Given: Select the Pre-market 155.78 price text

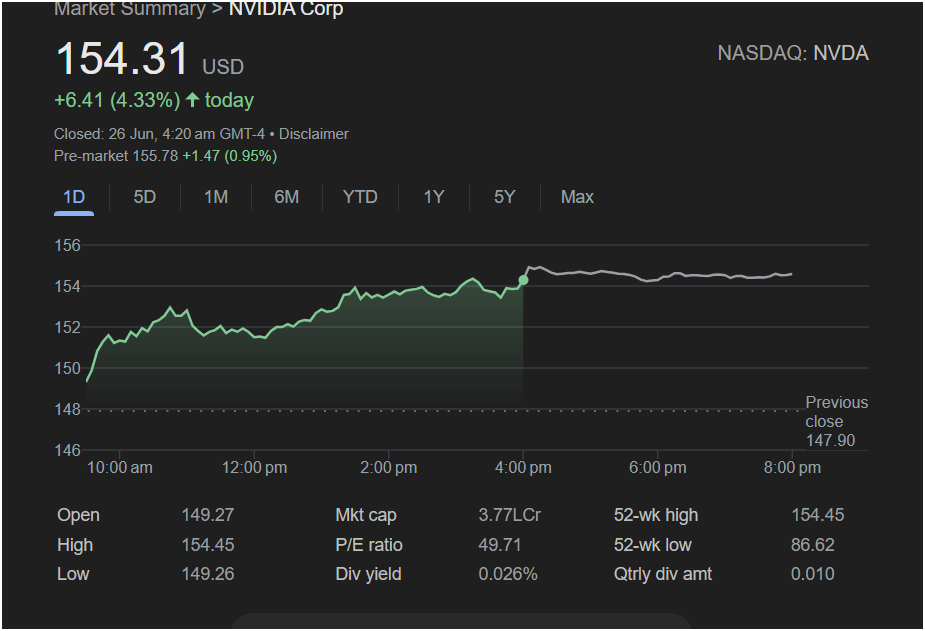Looking at the screenshot, I should [116, 156].
